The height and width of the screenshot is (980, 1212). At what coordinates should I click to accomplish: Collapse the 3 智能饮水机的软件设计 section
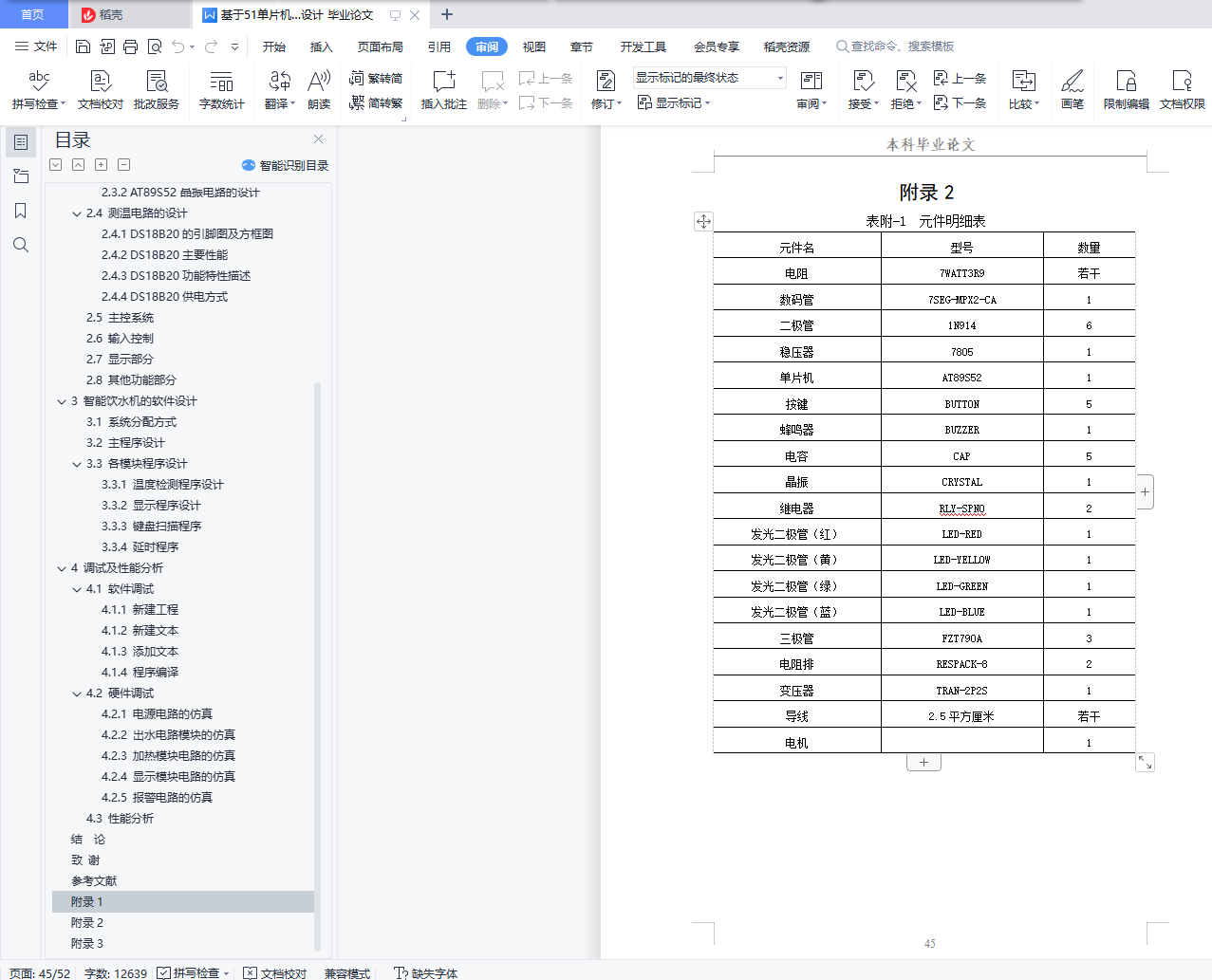tap(62, 401)
